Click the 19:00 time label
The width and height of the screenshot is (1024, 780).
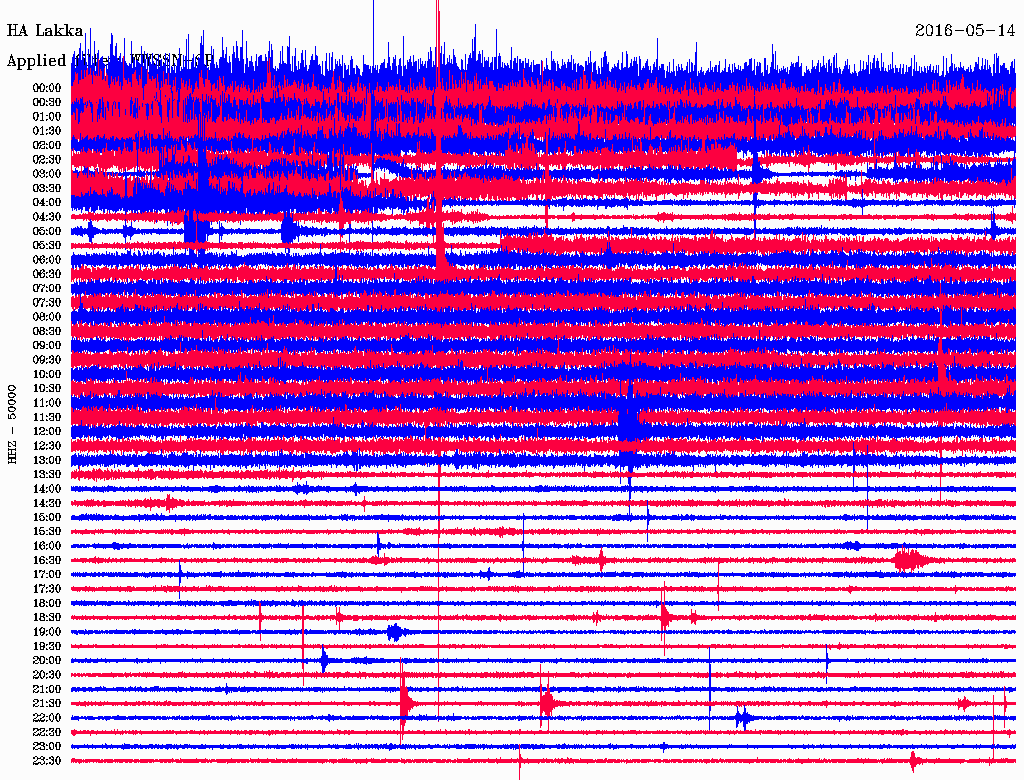click(47, 632)
